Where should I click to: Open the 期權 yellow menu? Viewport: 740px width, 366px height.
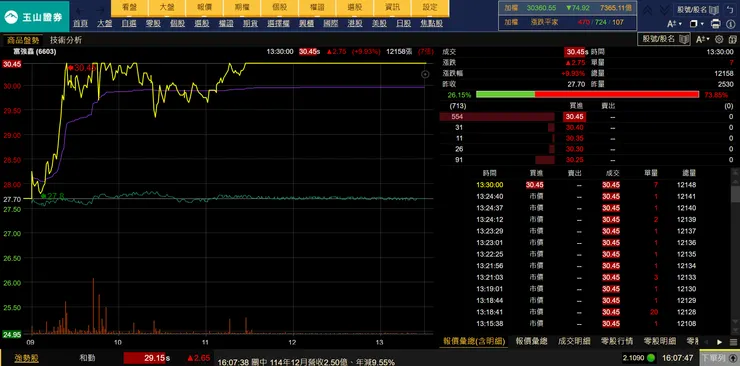tap(242, 8)
